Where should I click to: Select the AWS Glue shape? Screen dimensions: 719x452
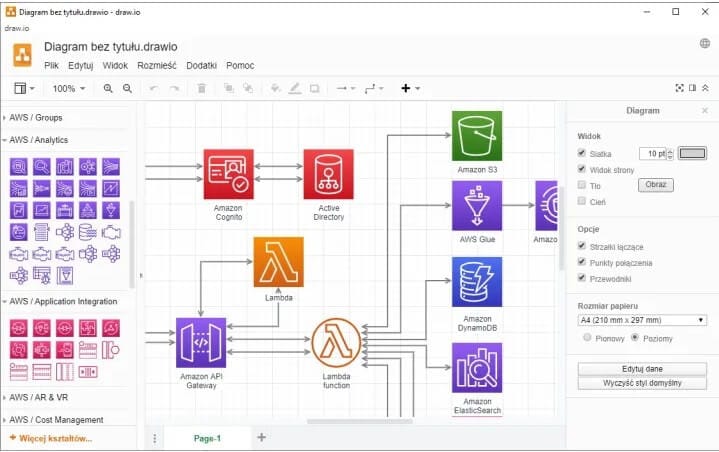pyautogui.click(x=477, y=205)
